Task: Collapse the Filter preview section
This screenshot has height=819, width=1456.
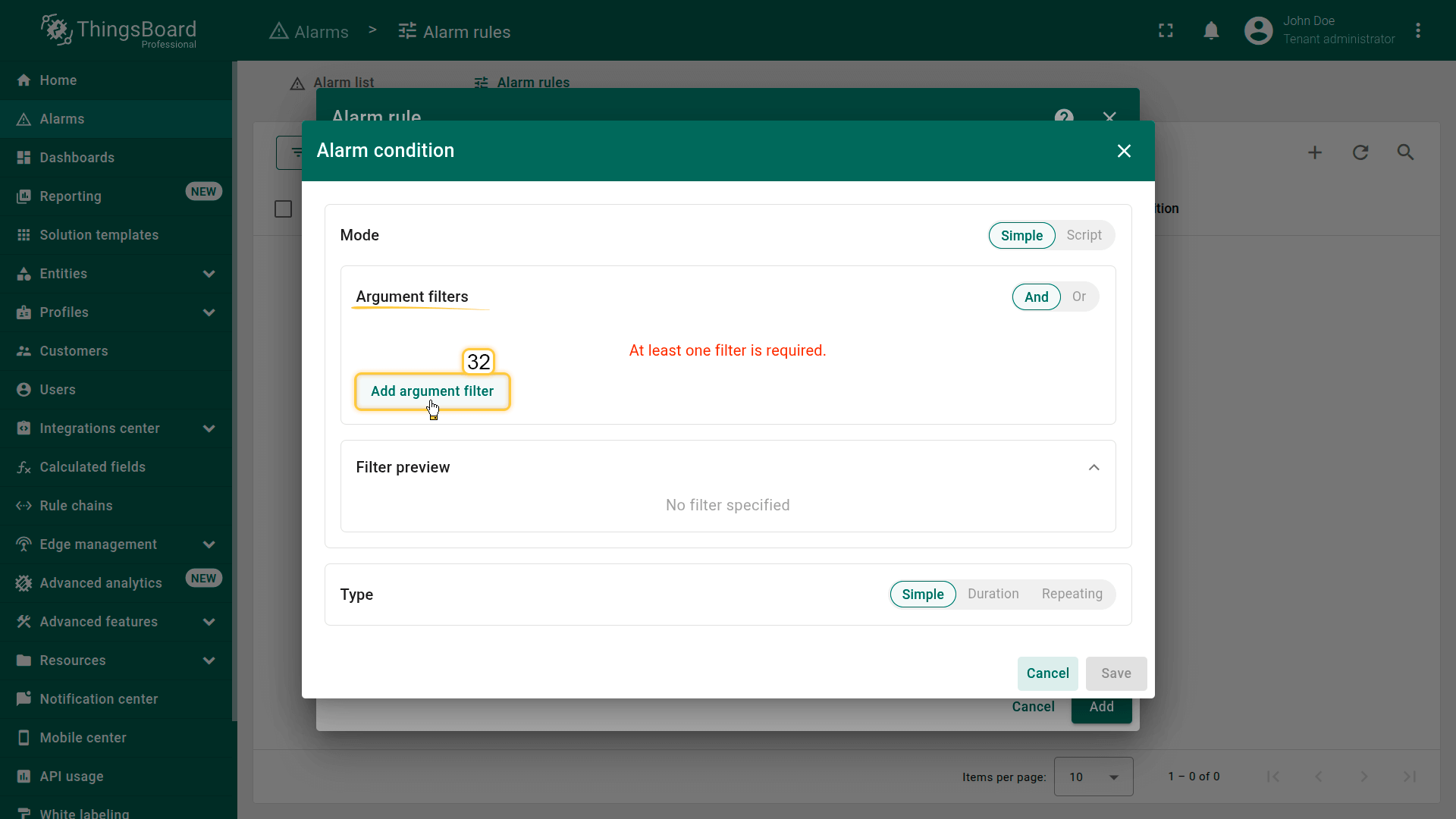Action: point(1094,467)
